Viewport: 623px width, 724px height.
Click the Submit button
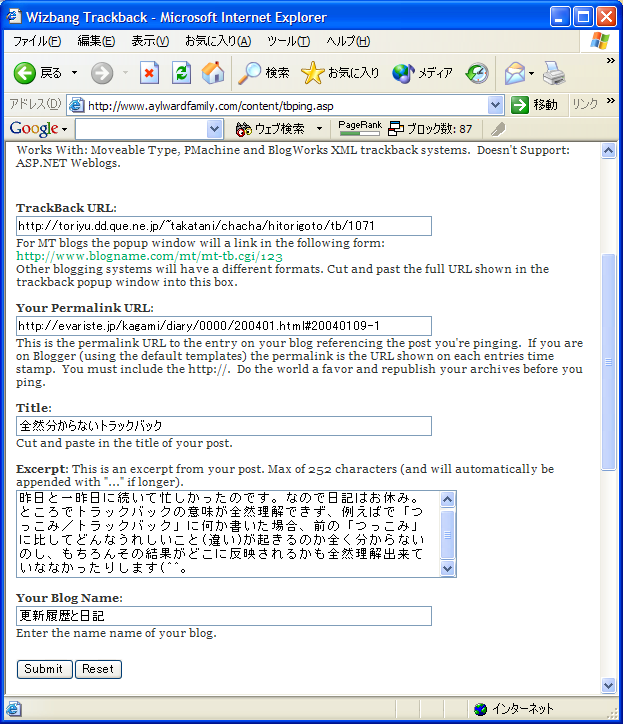pos(44,669)
